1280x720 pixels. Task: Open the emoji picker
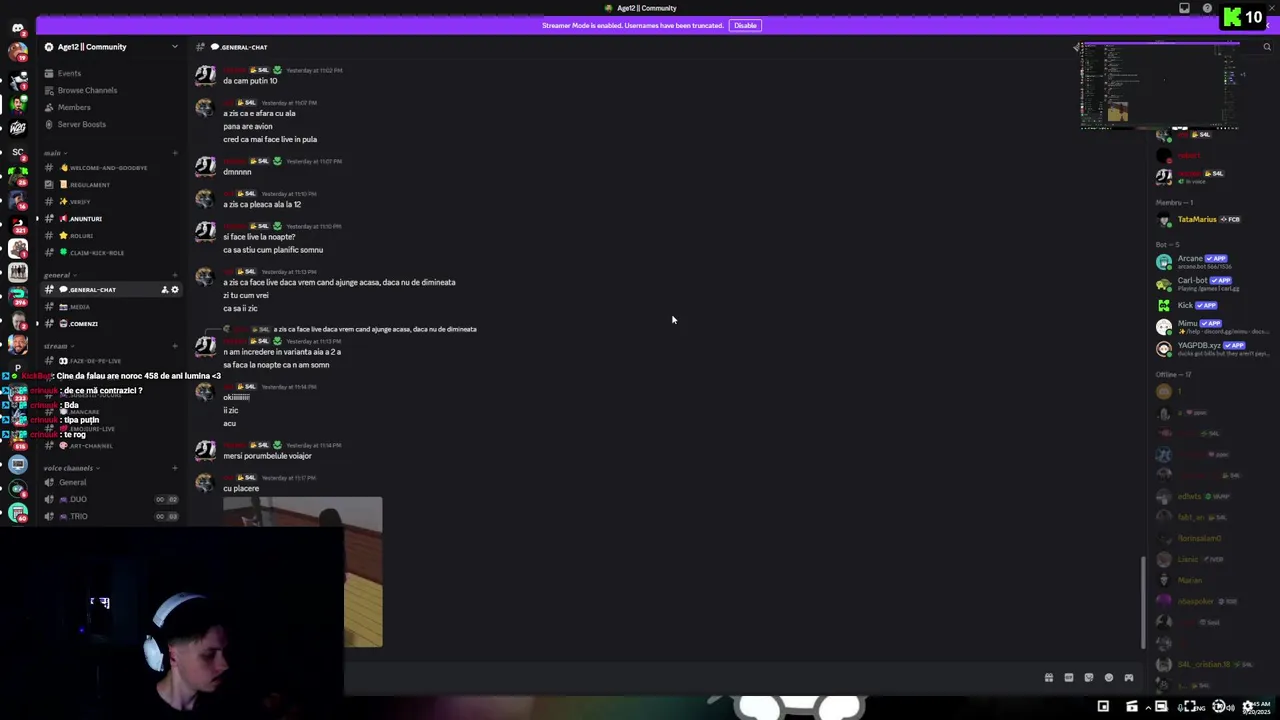click(x=1109, y=678)
